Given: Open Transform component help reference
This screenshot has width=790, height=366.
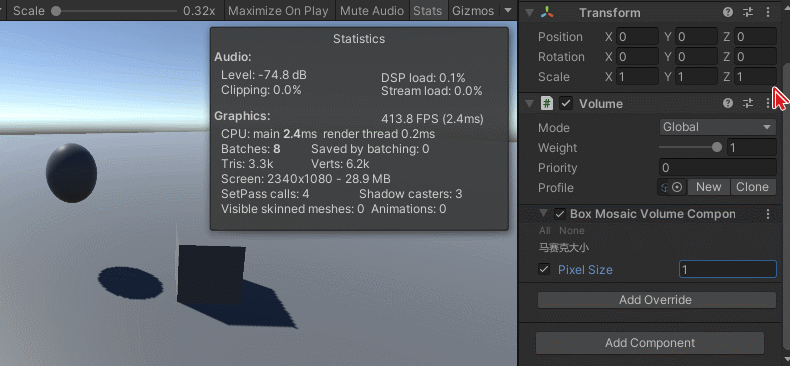Looking at the screenshot, I should (x=728, y=13).
